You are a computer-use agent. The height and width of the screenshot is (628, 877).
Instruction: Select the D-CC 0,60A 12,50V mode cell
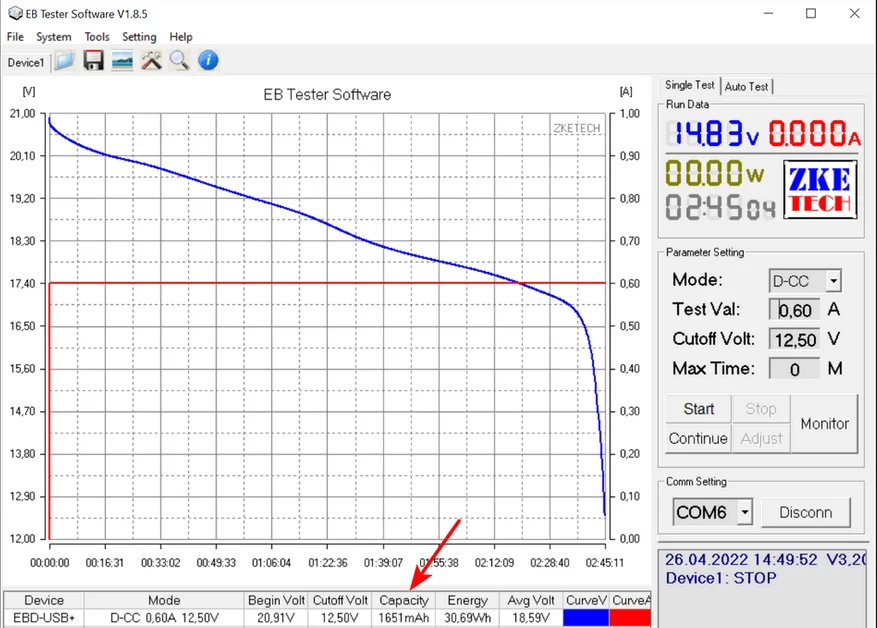pos(164,618)
